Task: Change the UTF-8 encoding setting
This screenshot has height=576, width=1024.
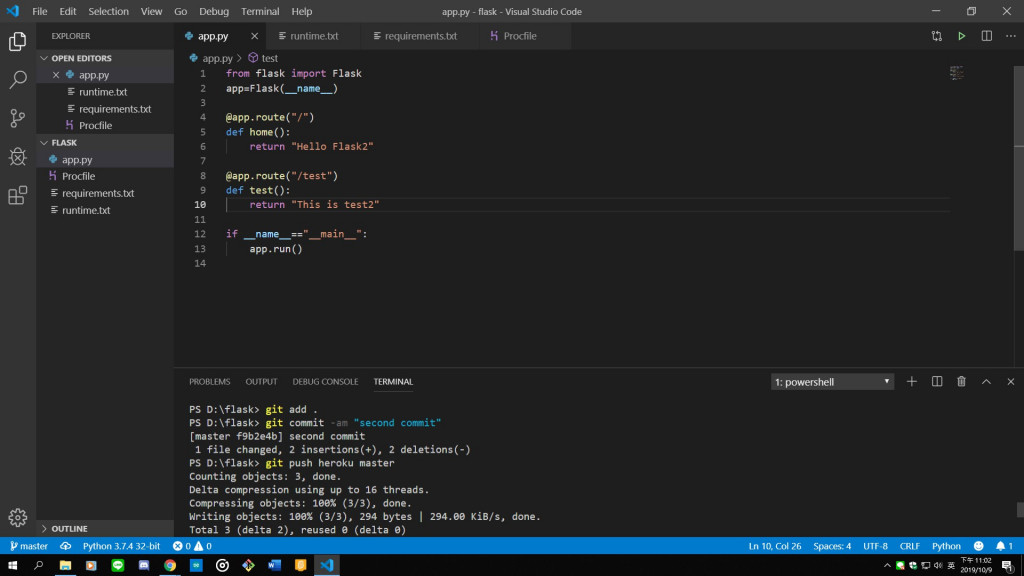Action: [x=875, y=546]
